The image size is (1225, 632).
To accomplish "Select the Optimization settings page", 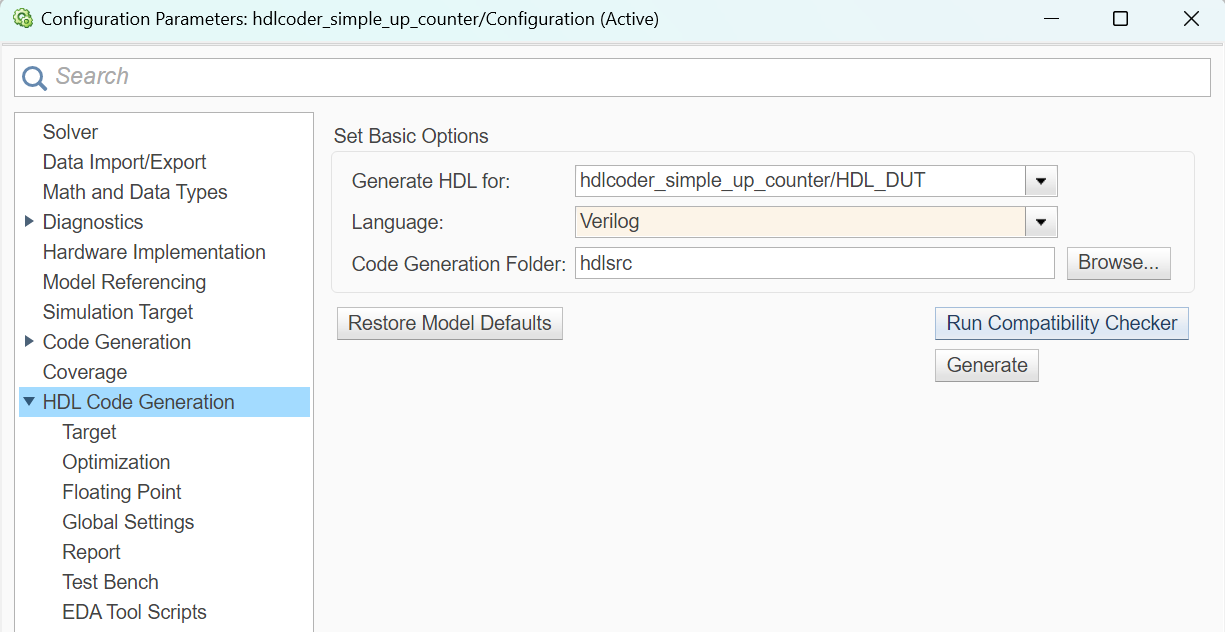I will point(116,462).
